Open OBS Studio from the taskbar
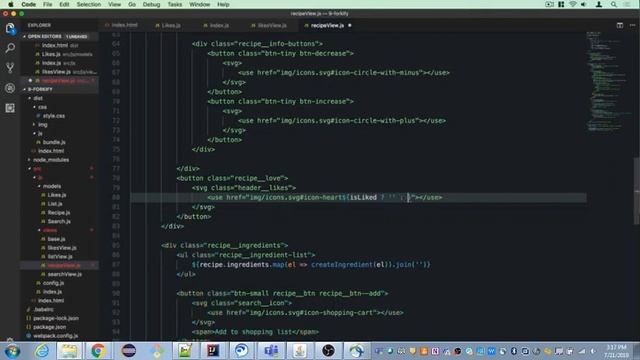Image resolution: width=640 pixels, height=360 pixels. click(x=328, y=351)
